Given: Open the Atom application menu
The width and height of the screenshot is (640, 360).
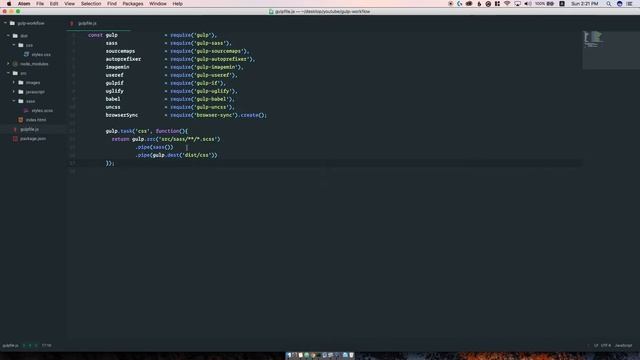Looking at the screenshot, I should [x=24, y=4].
